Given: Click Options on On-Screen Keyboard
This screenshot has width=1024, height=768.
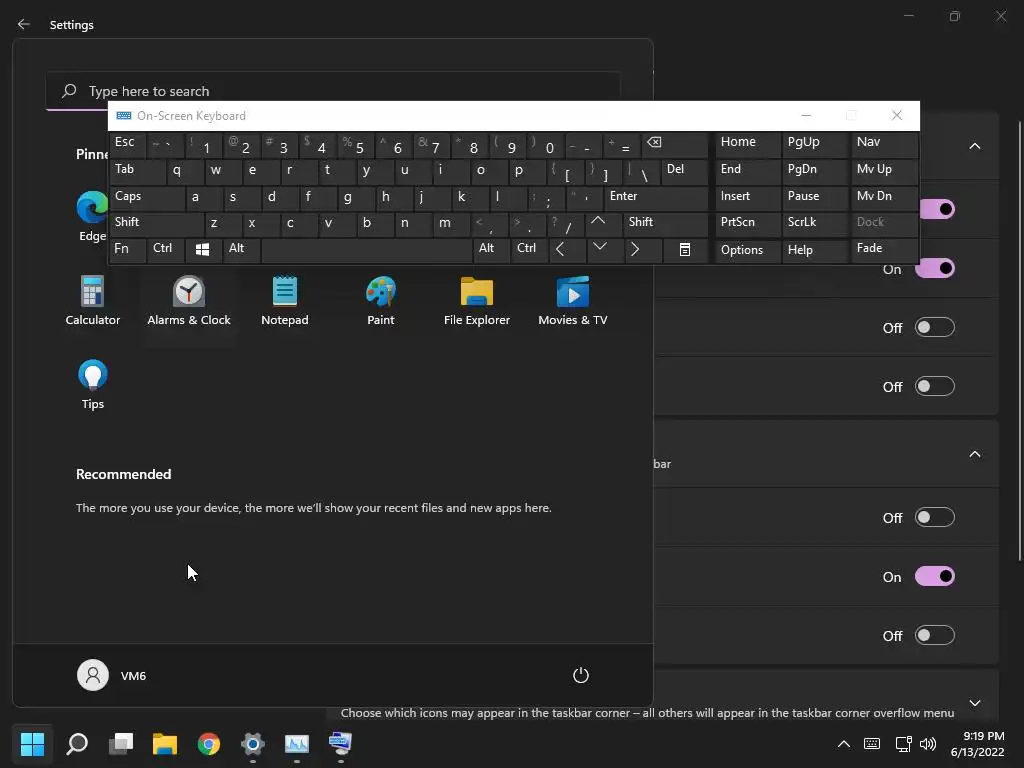Looking at the screenshot, I should click(746, 249).
